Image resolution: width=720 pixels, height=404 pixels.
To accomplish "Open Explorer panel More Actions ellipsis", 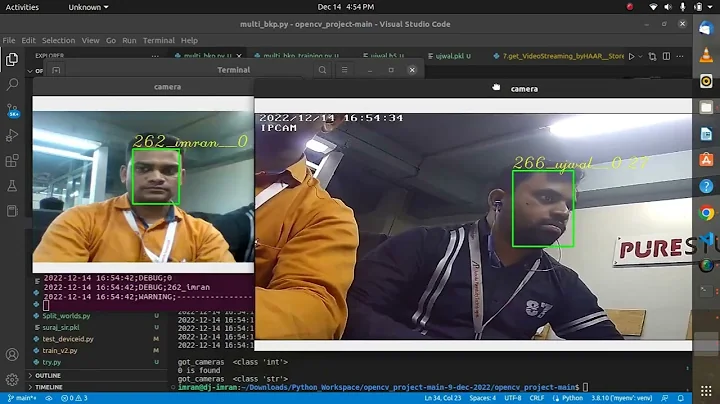I will [155, 56].
